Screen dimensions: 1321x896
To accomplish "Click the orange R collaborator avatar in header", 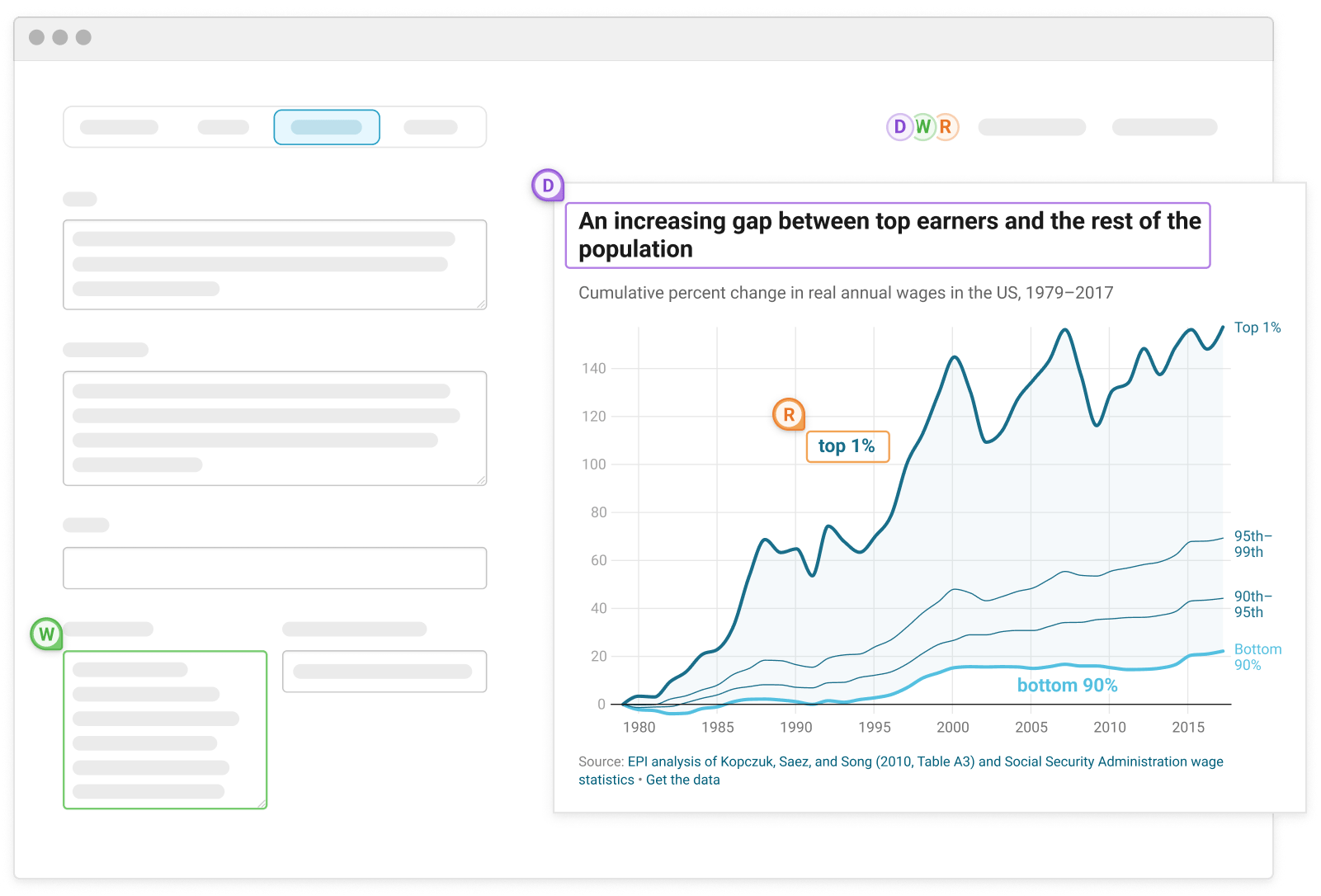I will (x=946, y=127).
